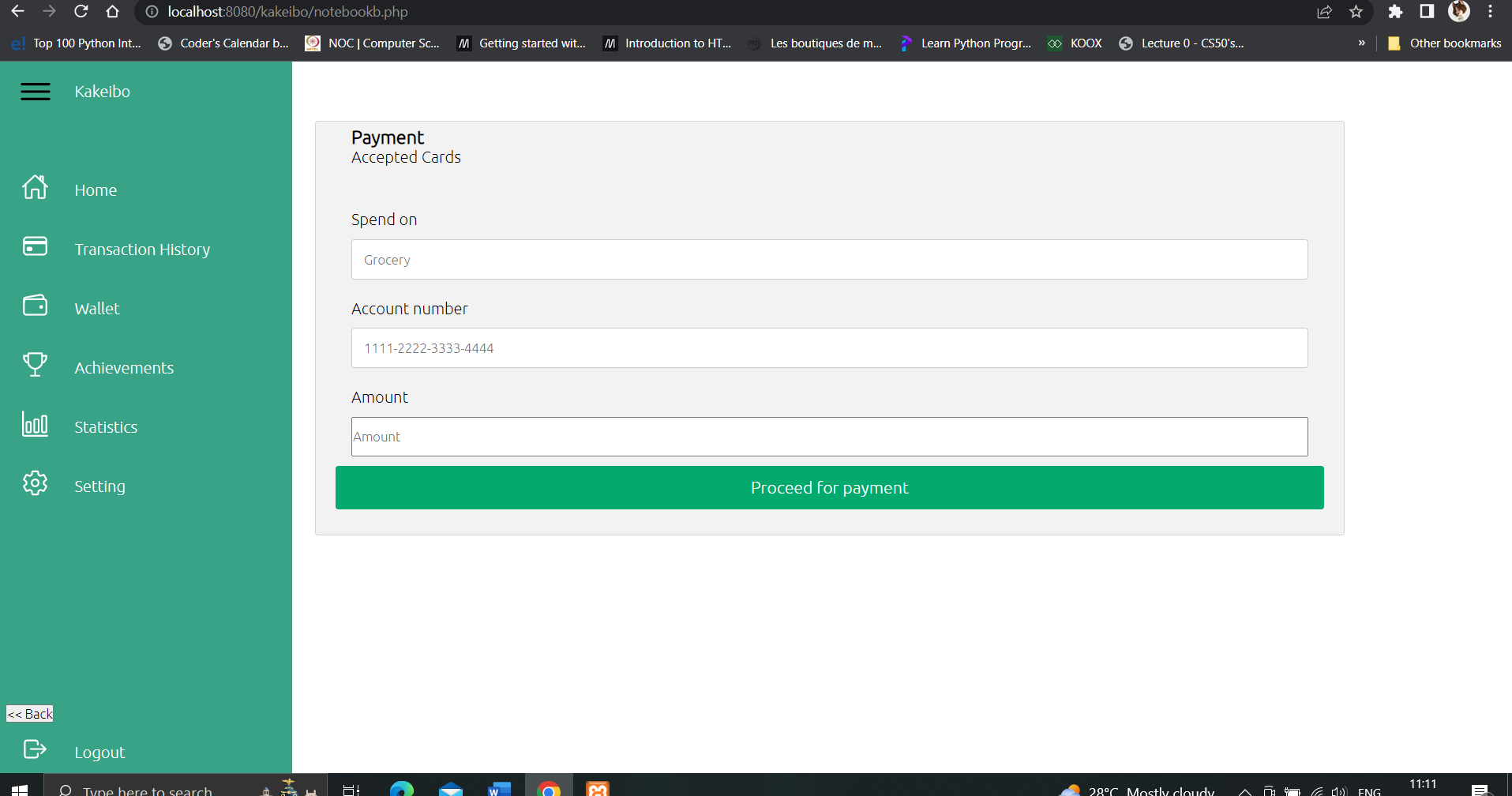Click the Logout icon
This screenshot has height=796, width=1512.
point(35,749)
